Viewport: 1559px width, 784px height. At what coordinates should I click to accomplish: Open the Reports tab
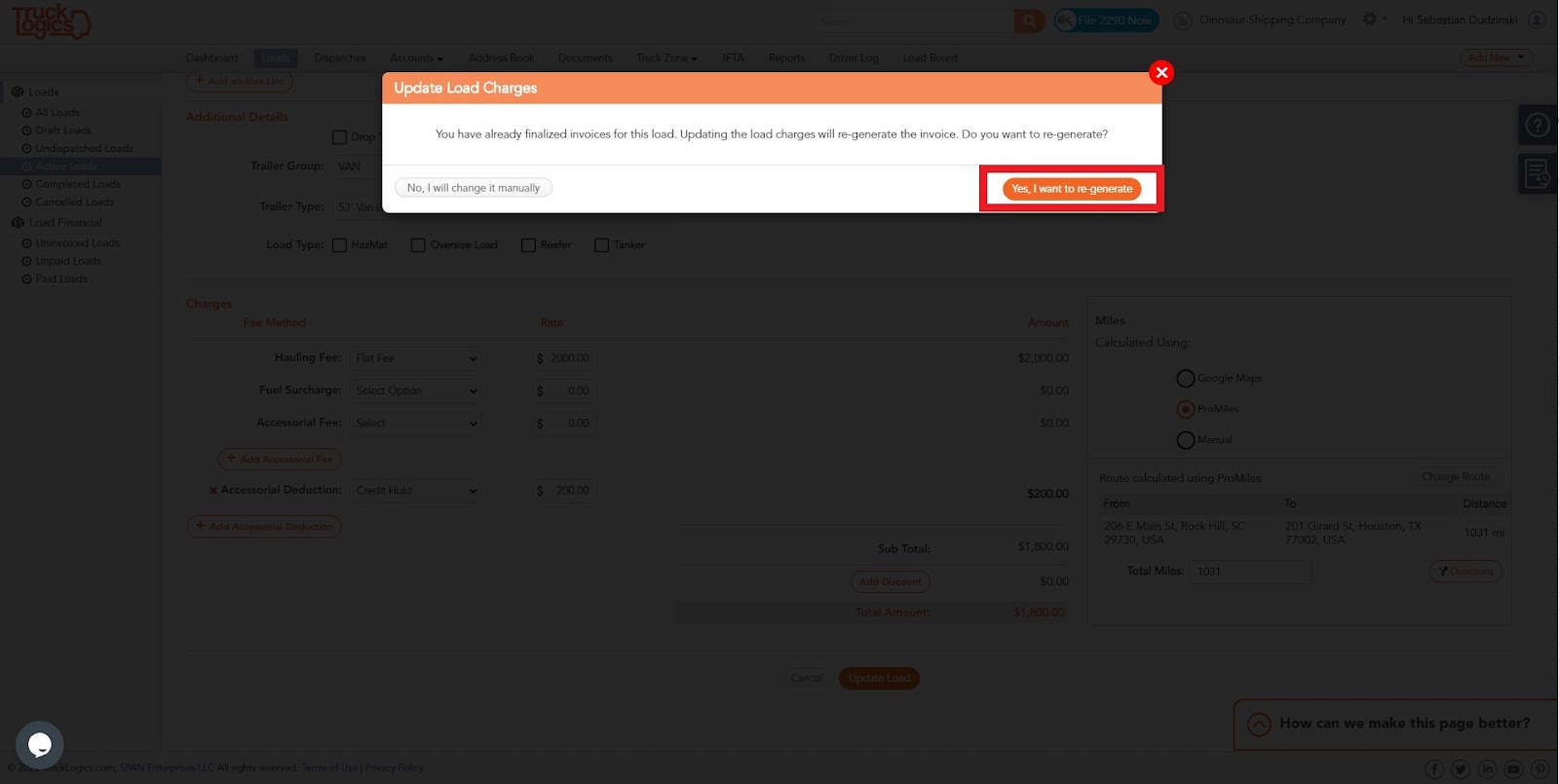[786, 58]
